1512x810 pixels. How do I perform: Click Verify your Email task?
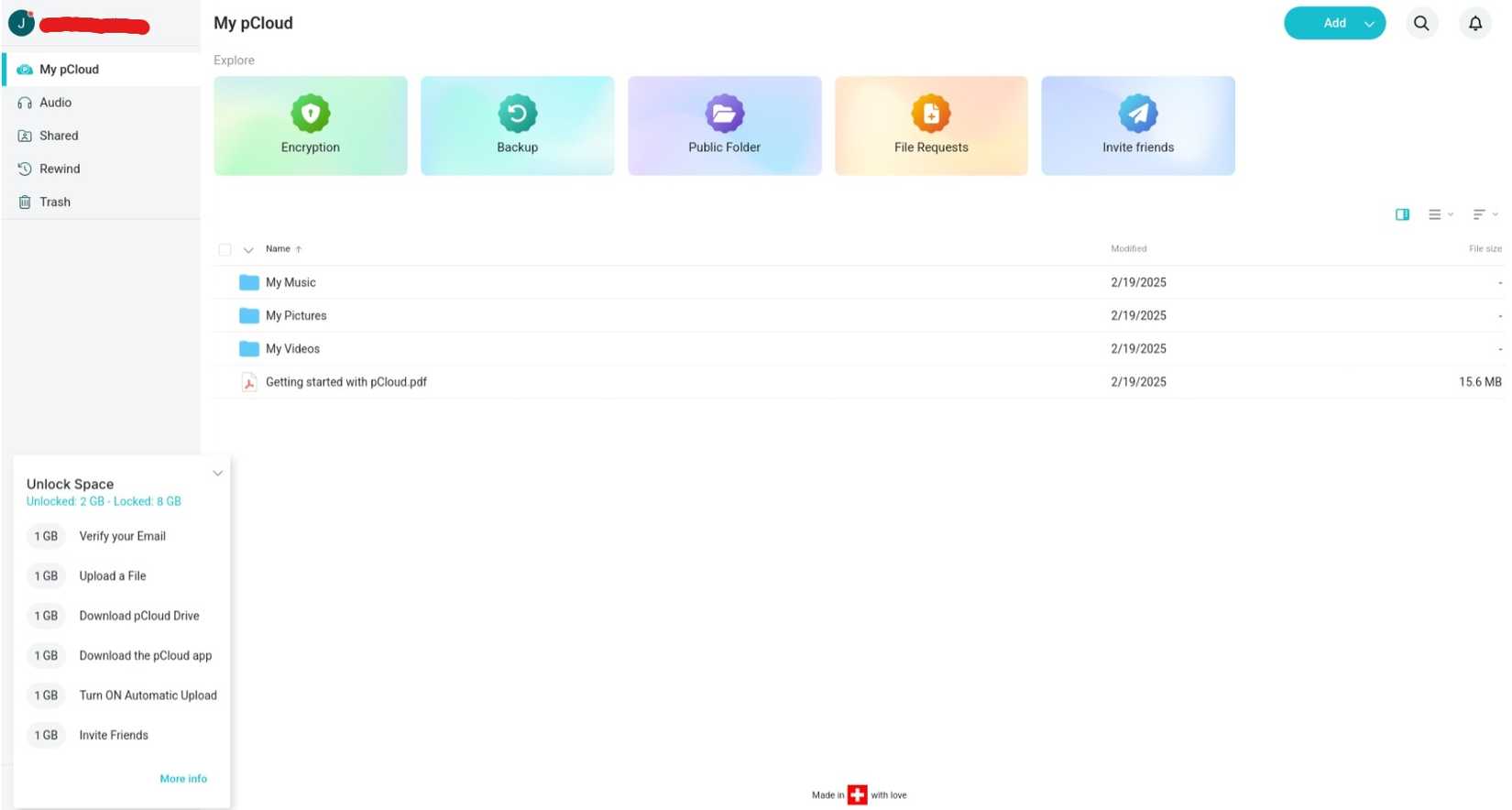click(x=123, y=536)
